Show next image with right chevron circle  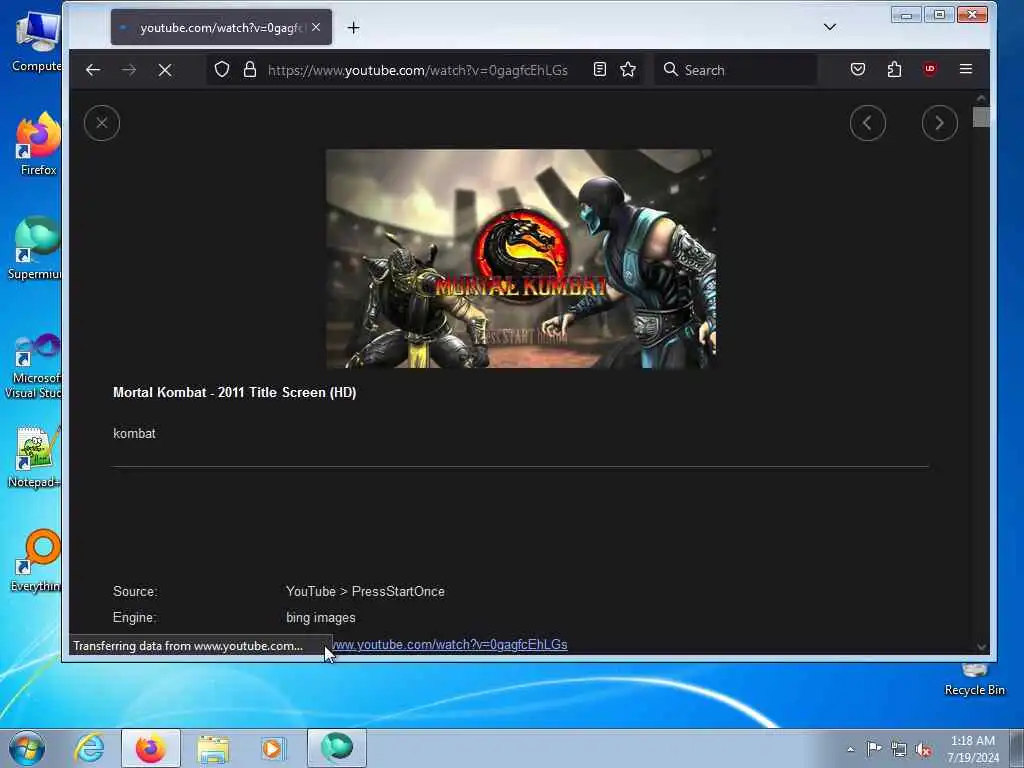pyautogui.click(x=939, y=123)
